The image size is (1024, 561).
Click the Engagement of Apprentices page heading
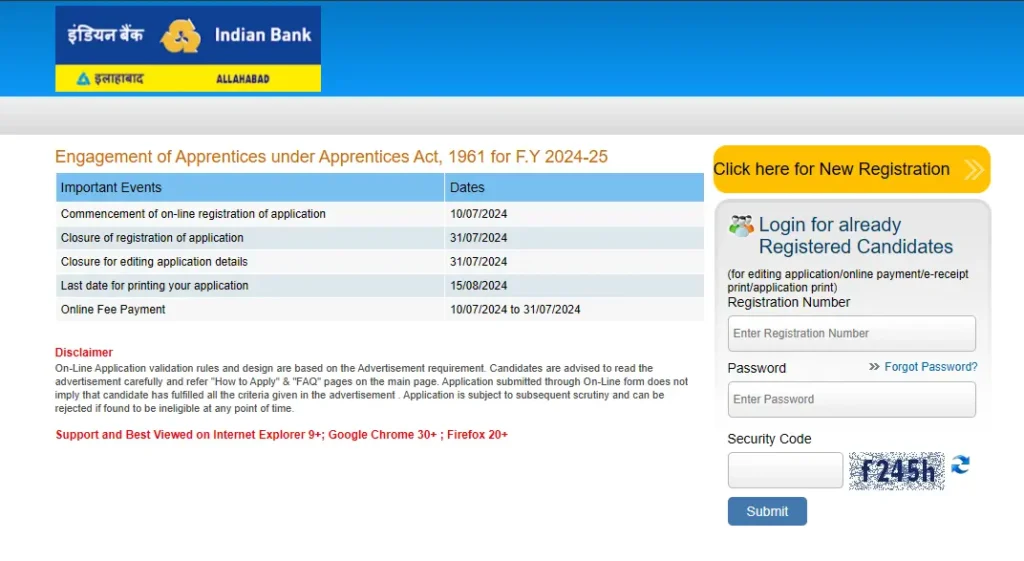pos(331,157)
